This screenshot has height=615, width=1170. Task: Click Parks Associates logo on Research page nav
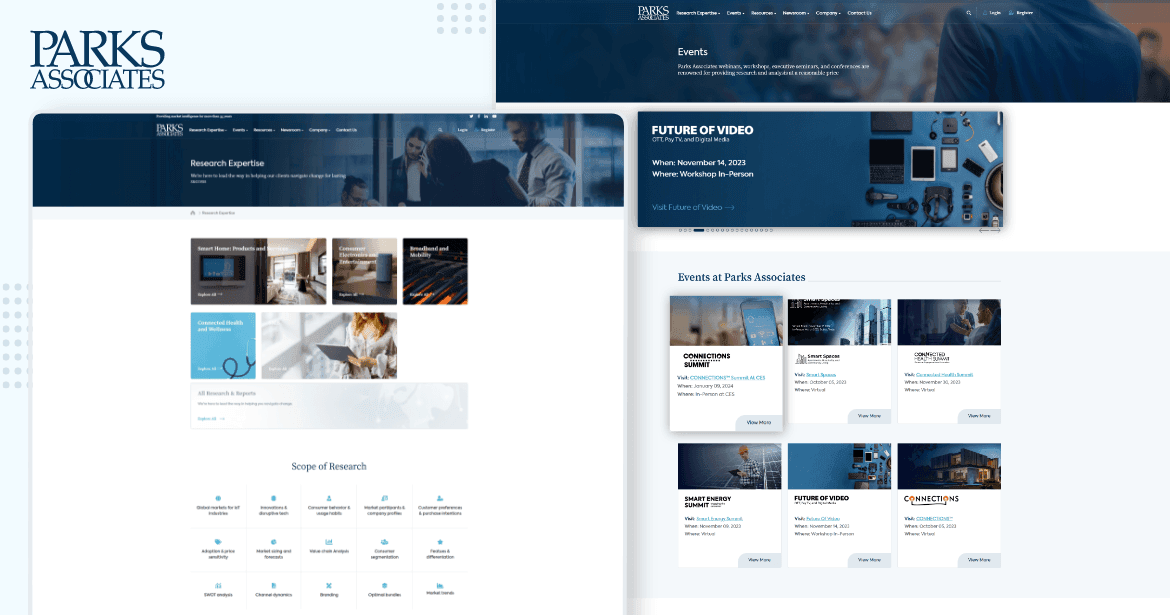coord(169,130)
